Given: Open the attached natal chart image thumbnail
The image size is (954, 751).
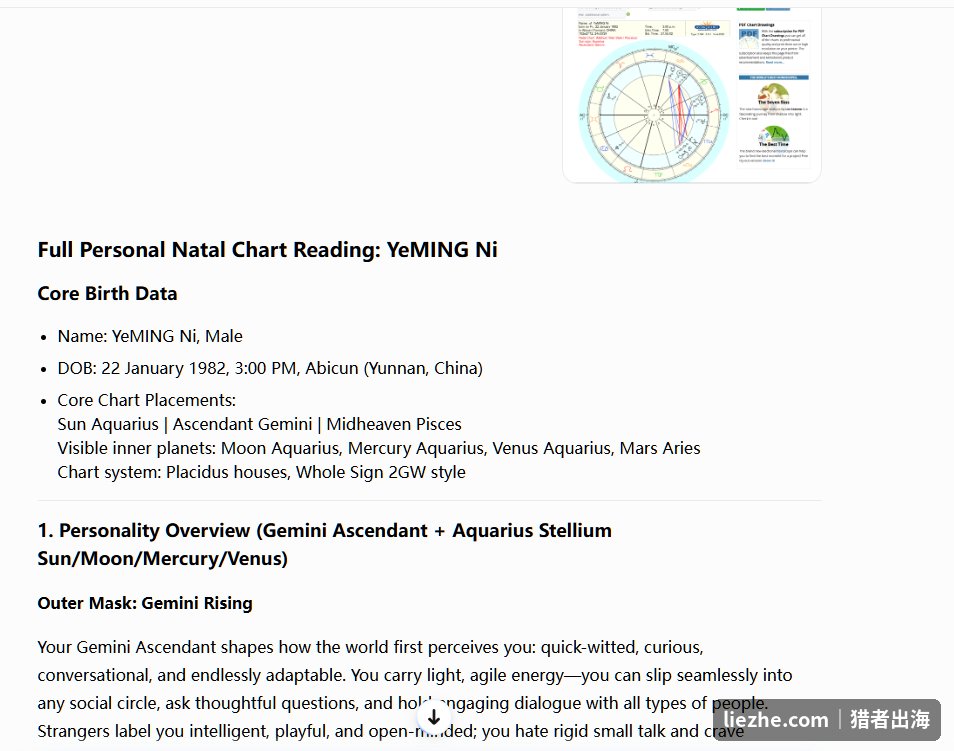Looking at the screenshot, I should [x=692, y=95].
